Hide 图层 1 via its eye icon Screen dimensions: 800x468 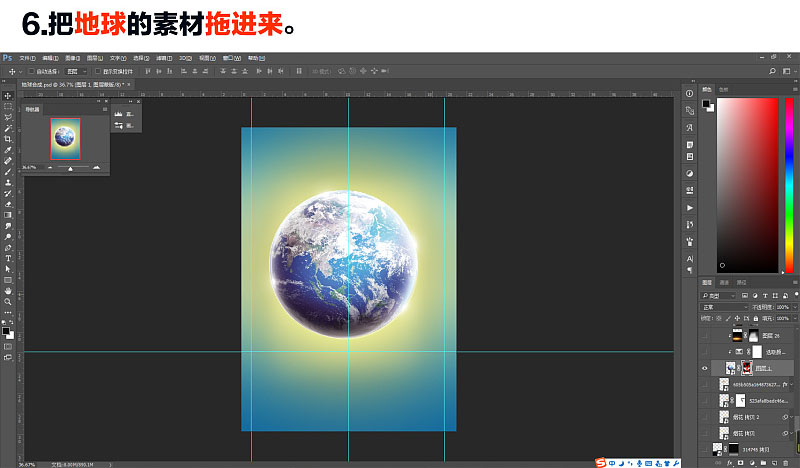(705, 368)
